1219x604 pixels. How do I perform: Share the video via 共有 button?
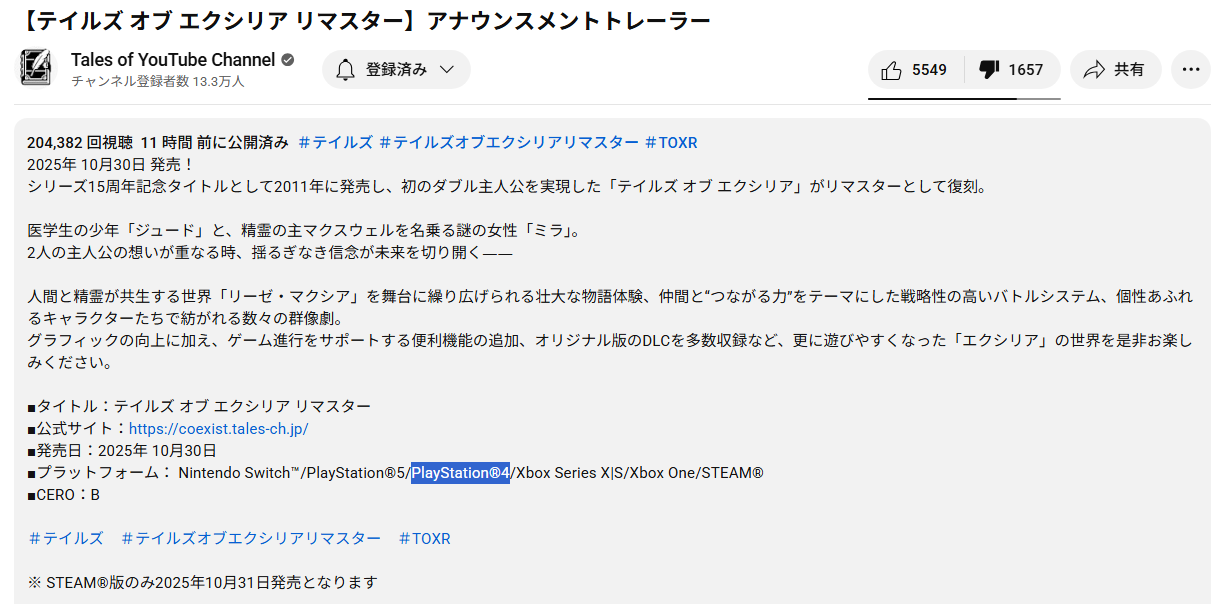(x=1115, y=70)
